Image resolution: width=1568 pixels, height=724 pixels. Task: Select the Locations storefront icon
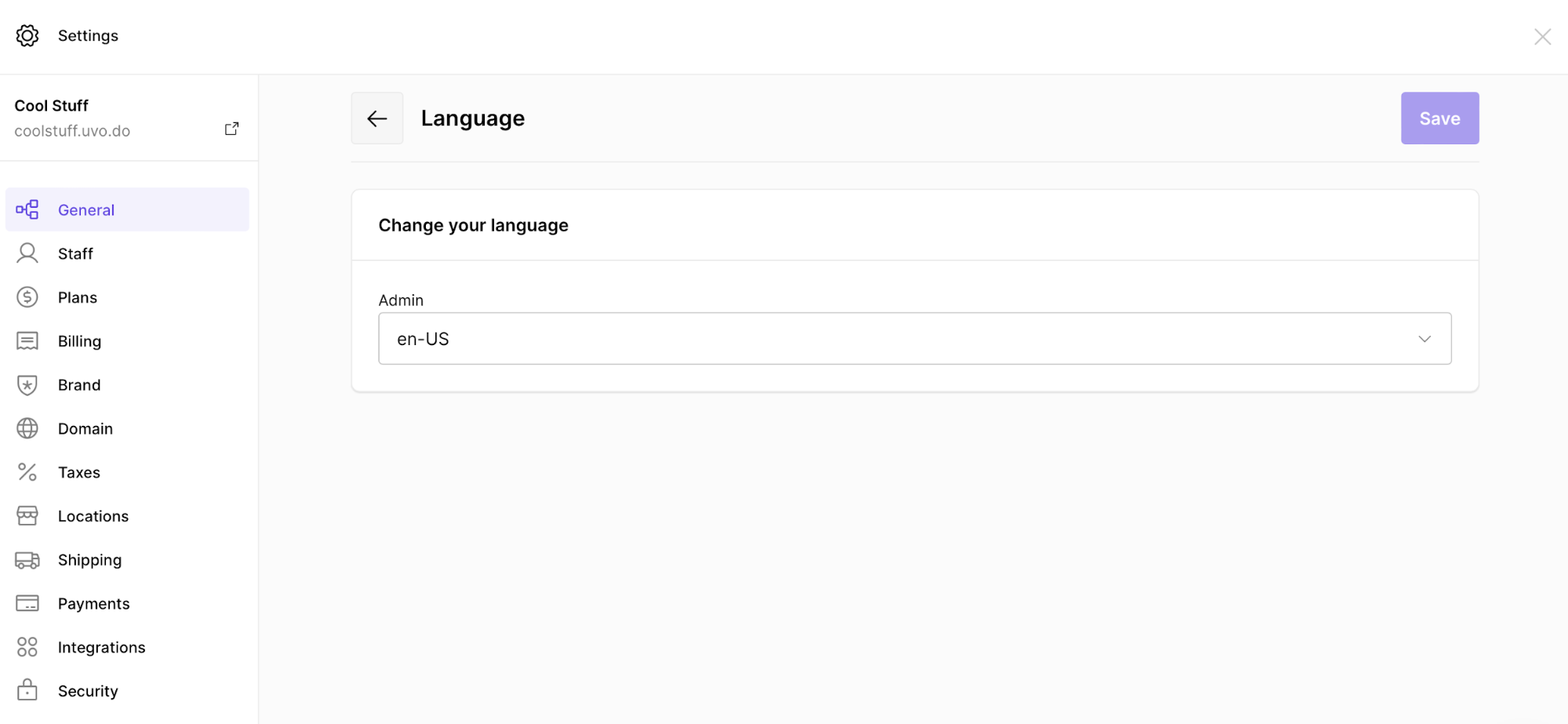tap(27, 515)
